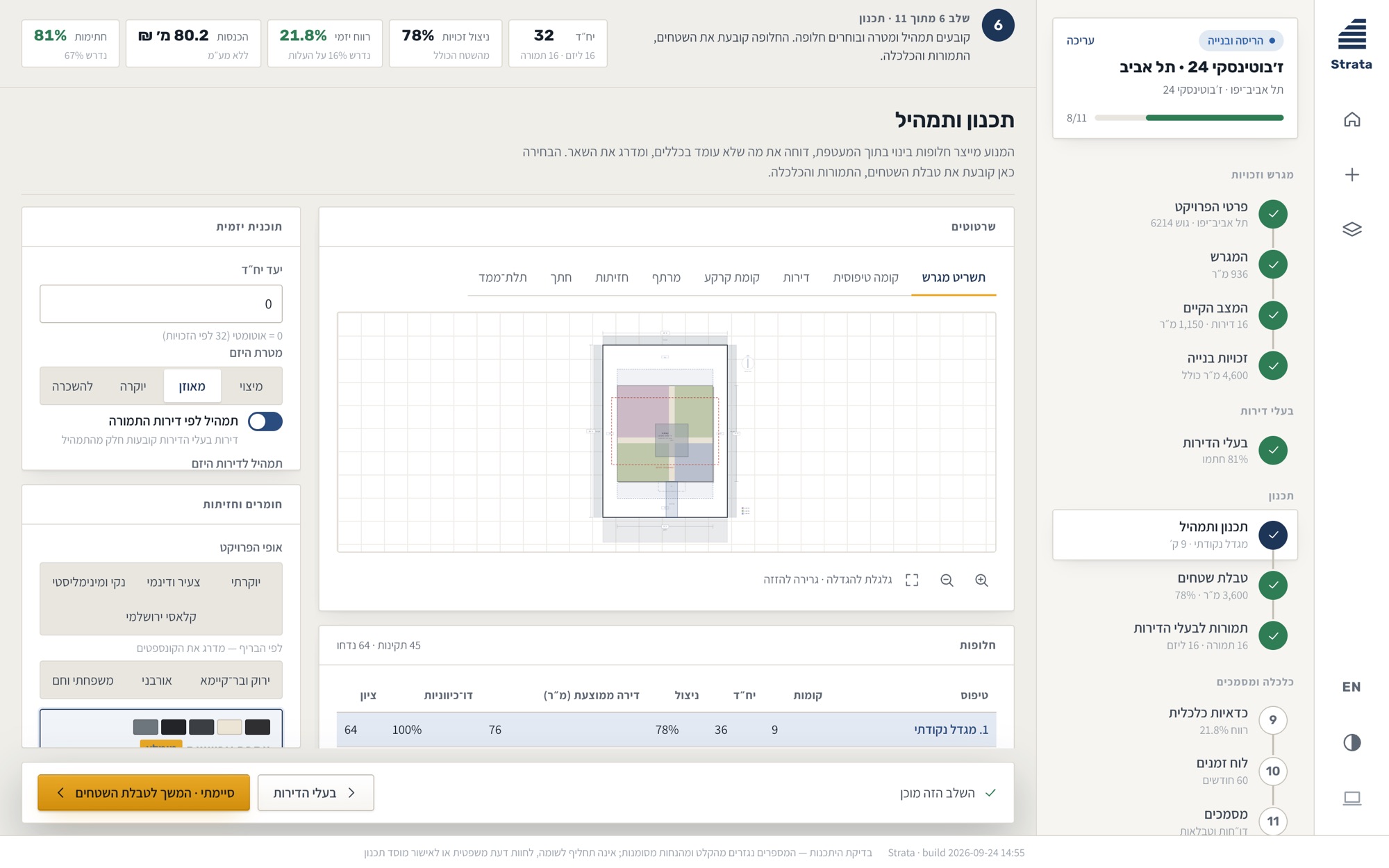This screenshot has height=868, width=1389.
Task: Choose קלאסי ירושלמי project character
Action: tap(161, 617)
